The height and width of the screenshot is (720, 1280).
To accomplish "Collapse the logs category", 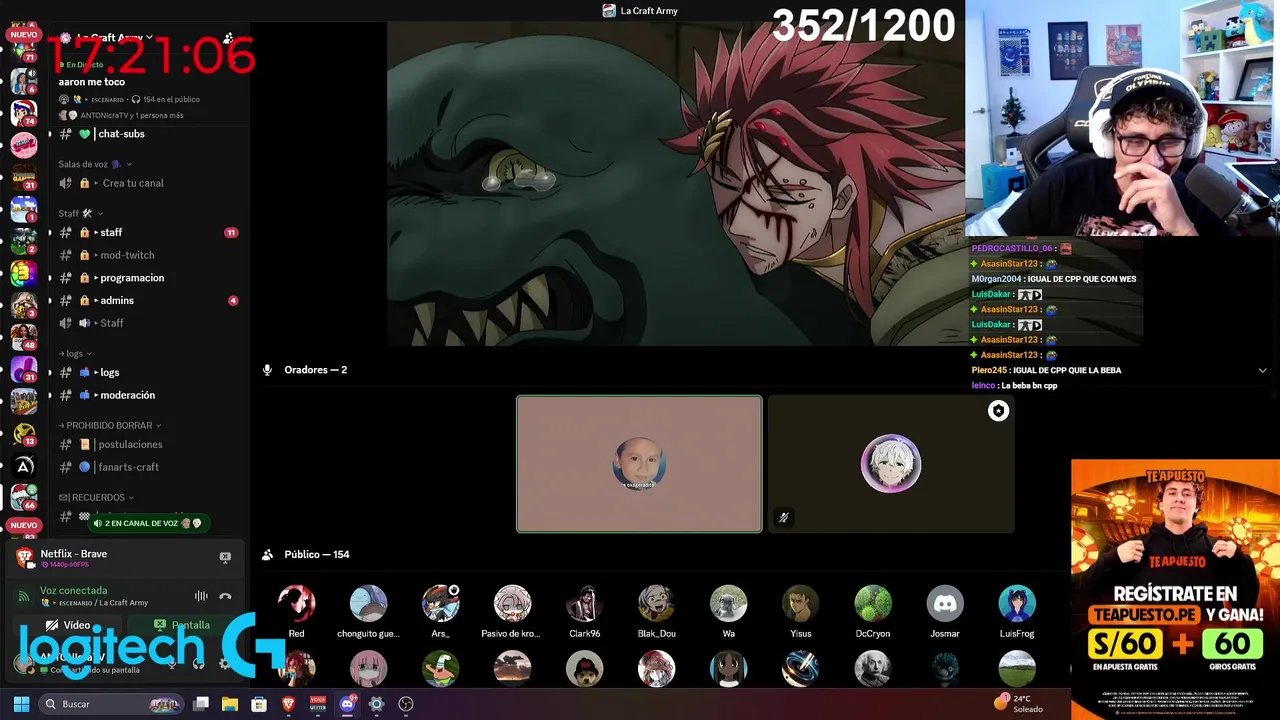I will [75, 353].
